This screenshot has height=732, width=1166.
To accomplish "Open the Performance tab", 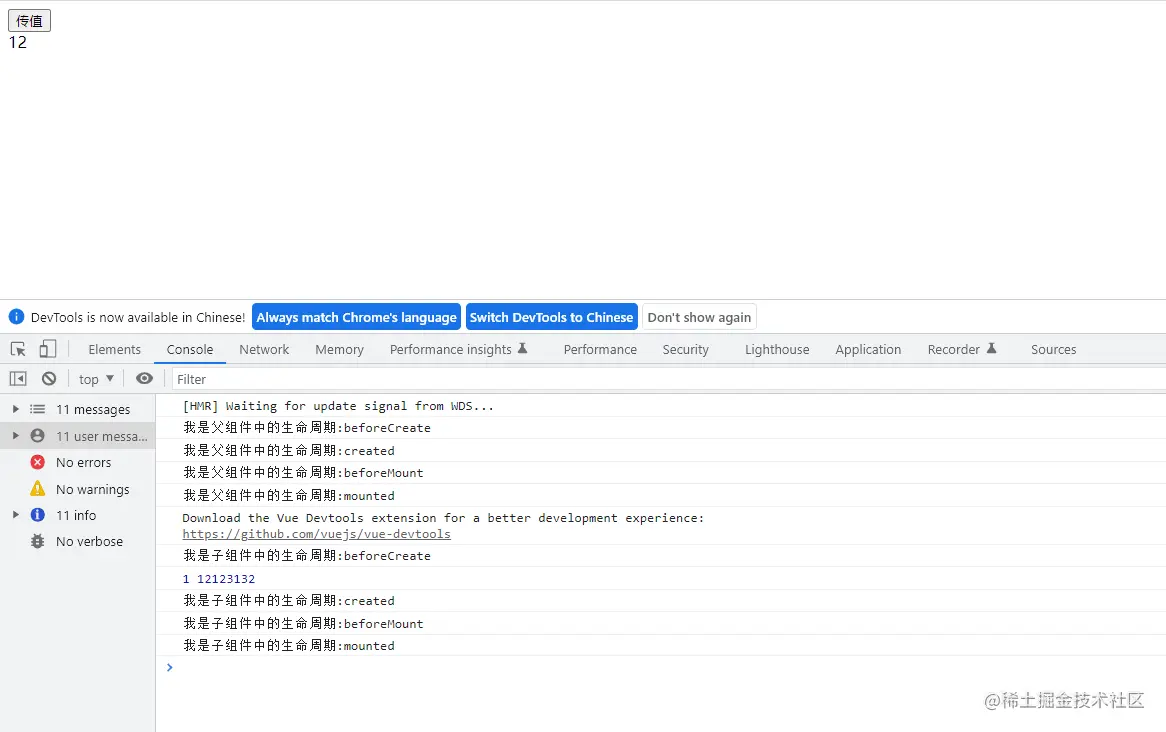I will [x=600, y=349].
